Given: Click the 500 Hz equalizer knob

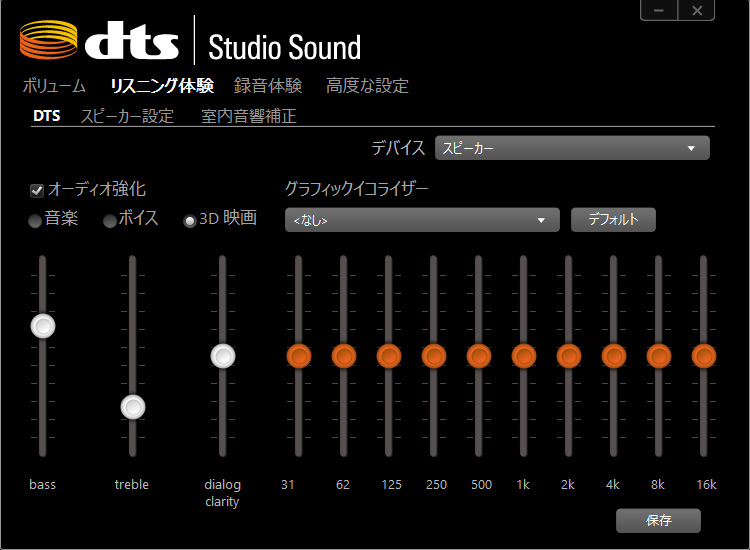Looking at the screenshot, I should (479, 356).
